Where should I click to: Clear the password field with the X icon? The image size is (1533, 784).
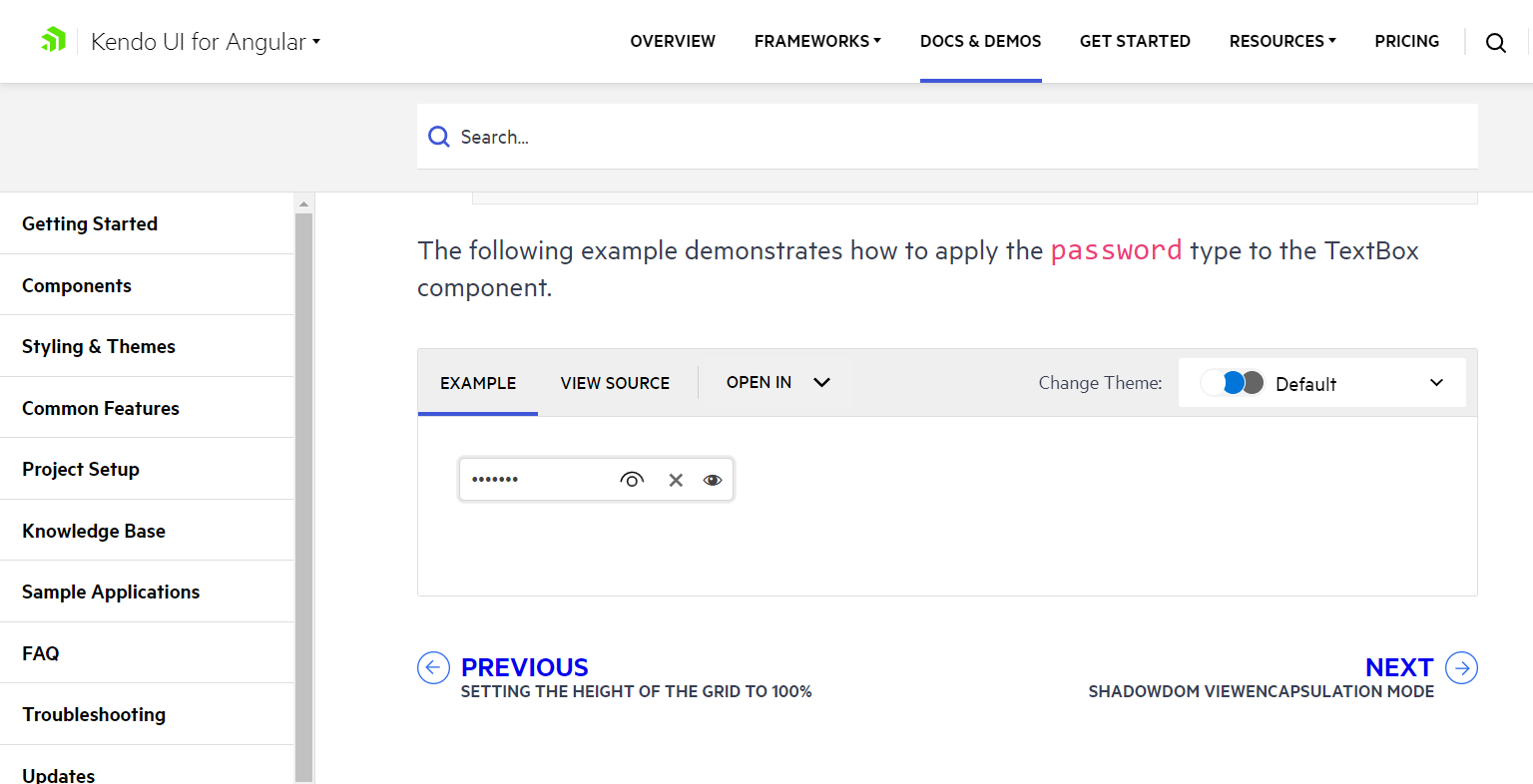point(676,480)
